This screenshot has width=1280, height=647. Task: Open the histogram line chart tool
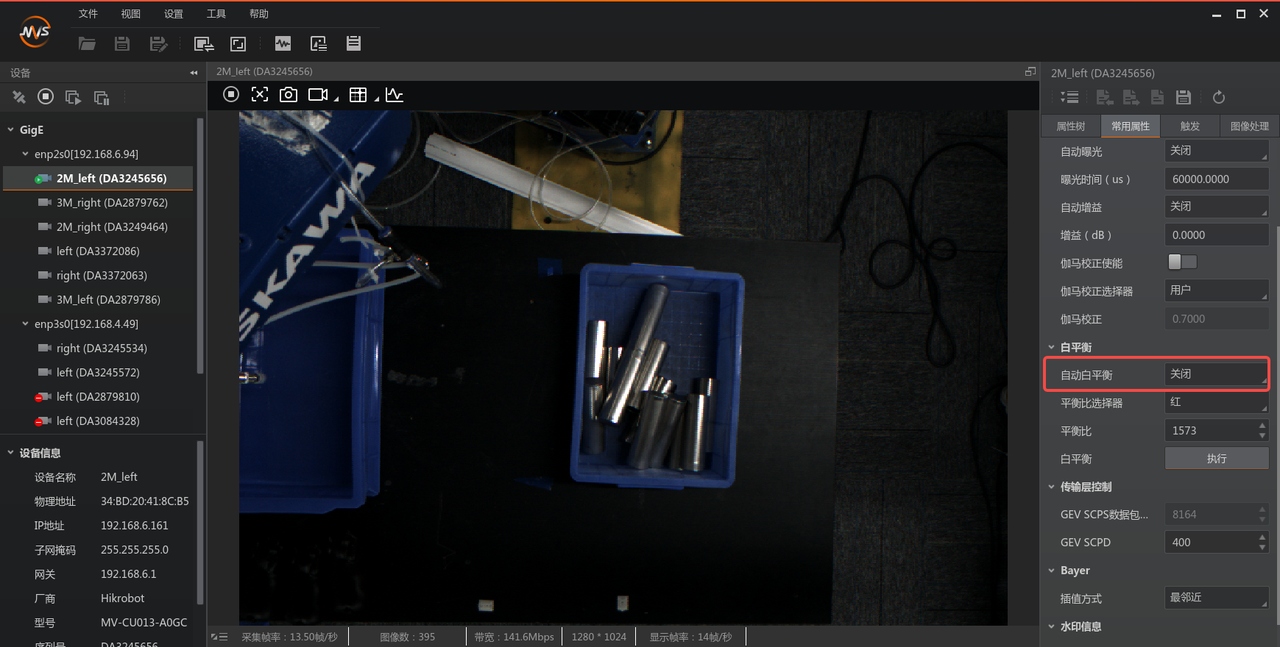point(394,94)
